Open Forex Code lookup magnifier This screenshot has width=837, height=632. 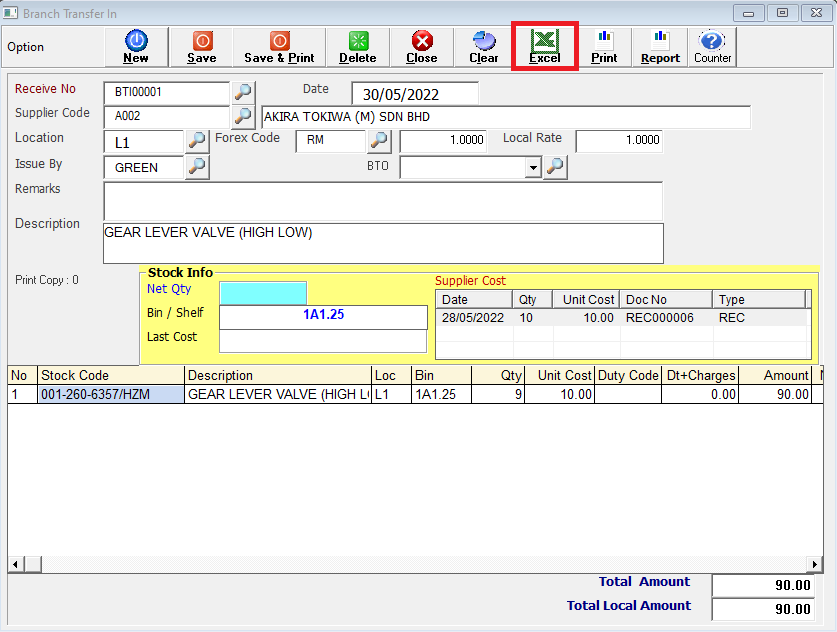click(x=379, y=140)
